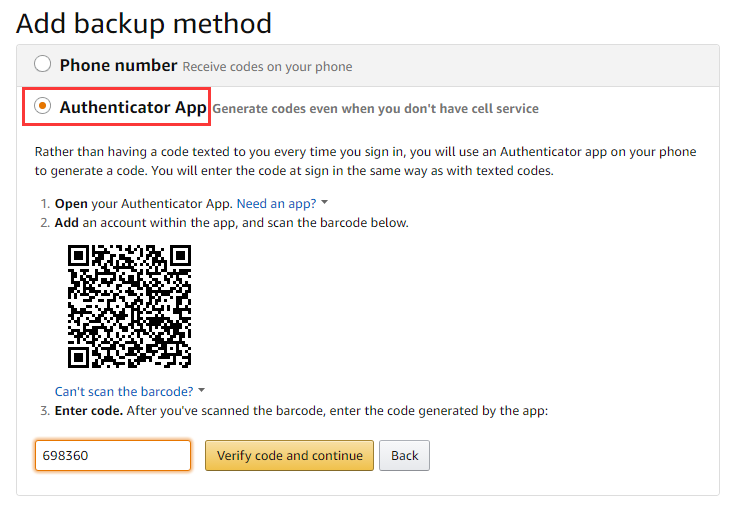Click the "Rather than having a code texted" paragraph
The image size is (733, 517).
point(365,162)
